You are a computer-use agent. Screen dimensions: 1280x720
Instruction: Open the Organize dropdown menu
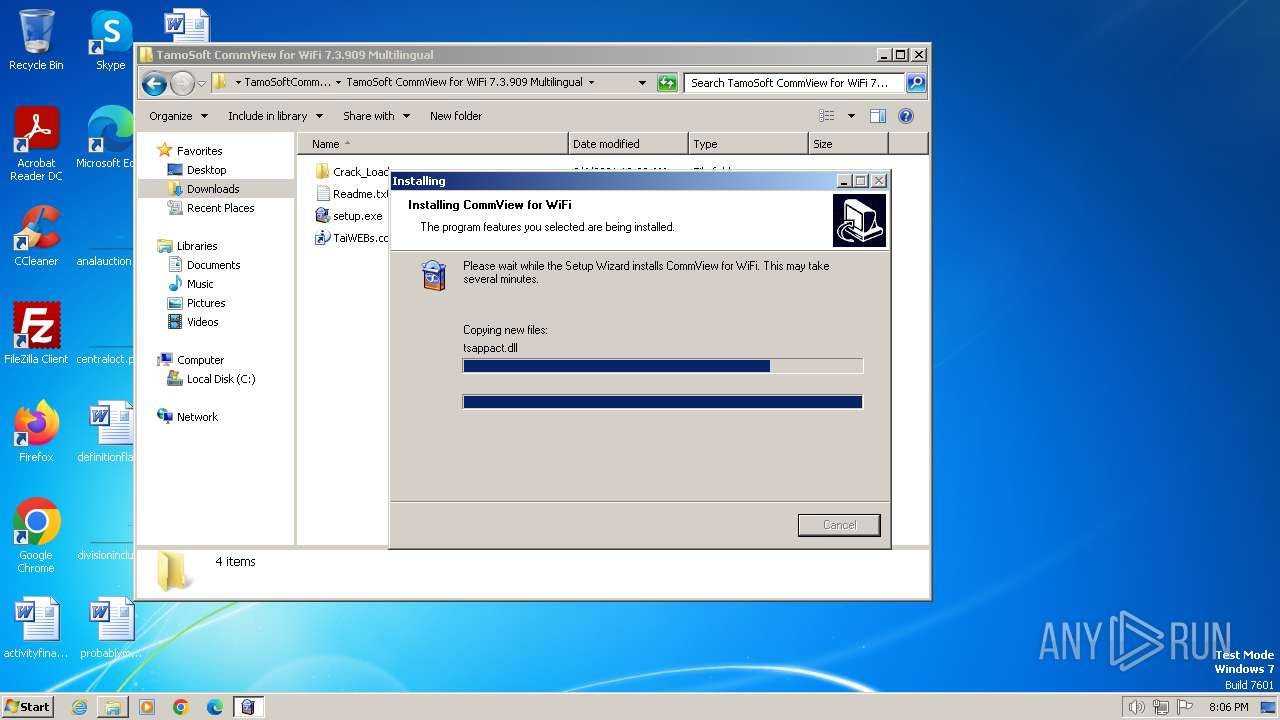178,116
